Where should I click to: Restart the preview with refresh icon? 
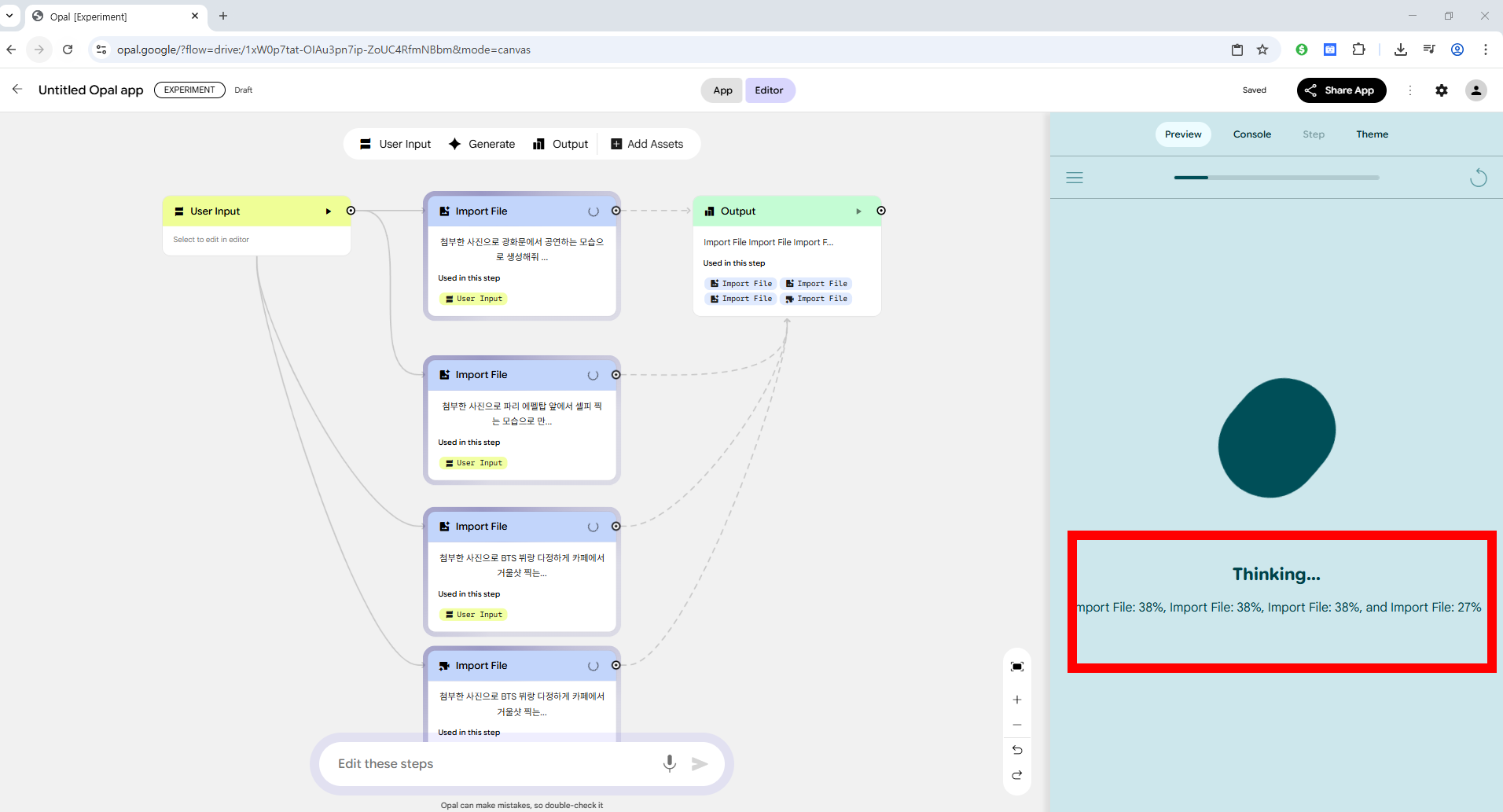point(1479,178)
